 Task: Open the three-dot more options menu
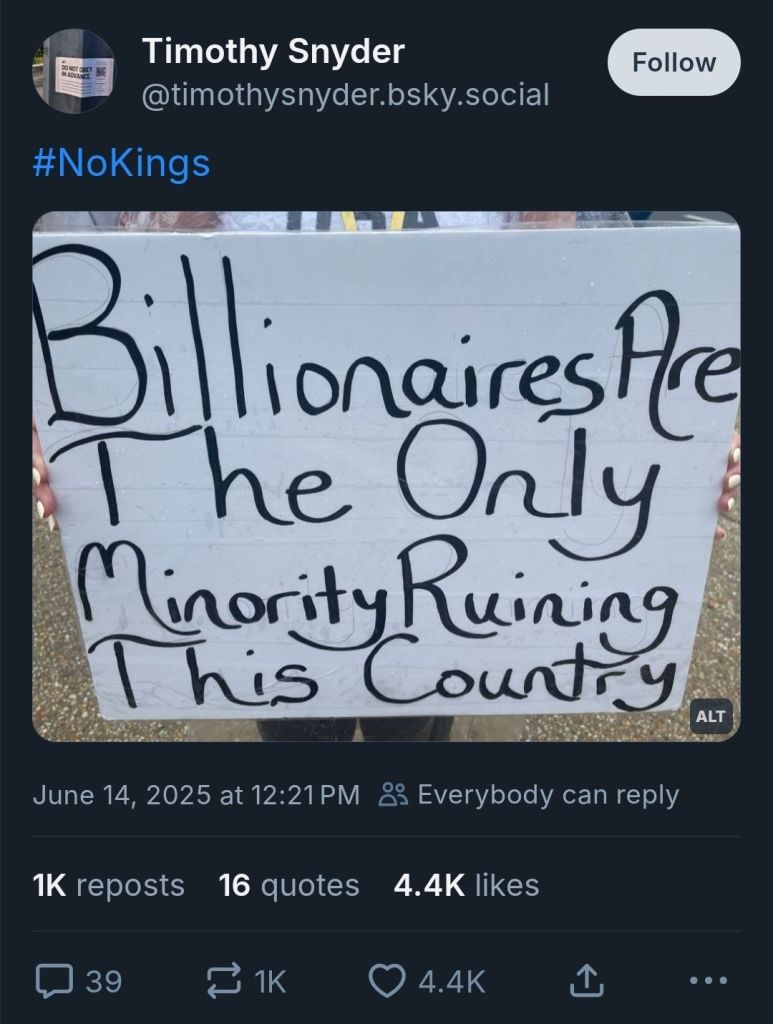pos(708,981)
